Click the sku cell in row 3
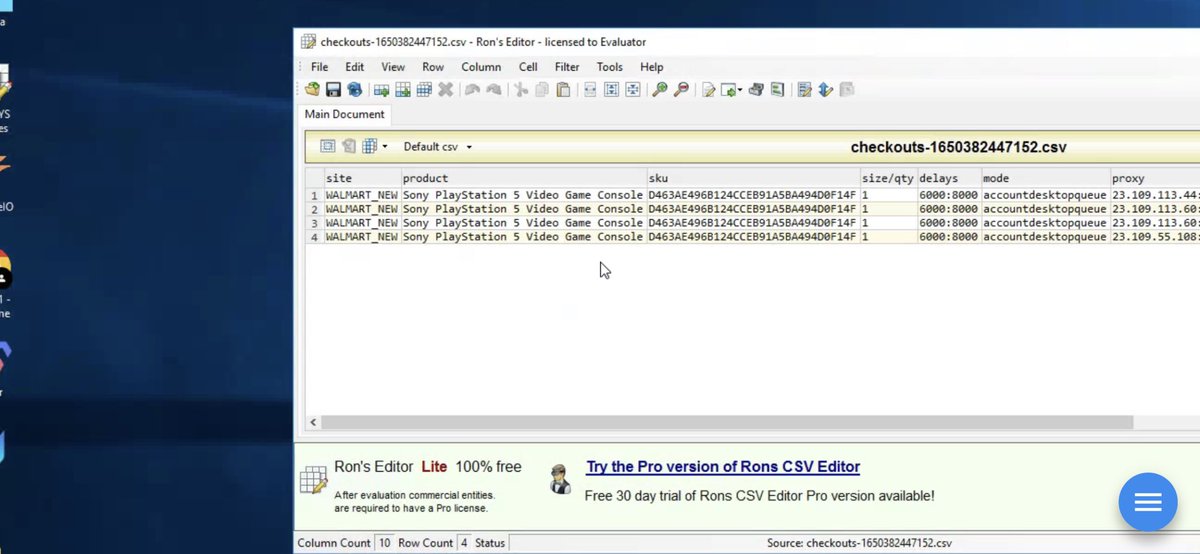This screenshot has height=554, width=1200. [x=753, y=223]
